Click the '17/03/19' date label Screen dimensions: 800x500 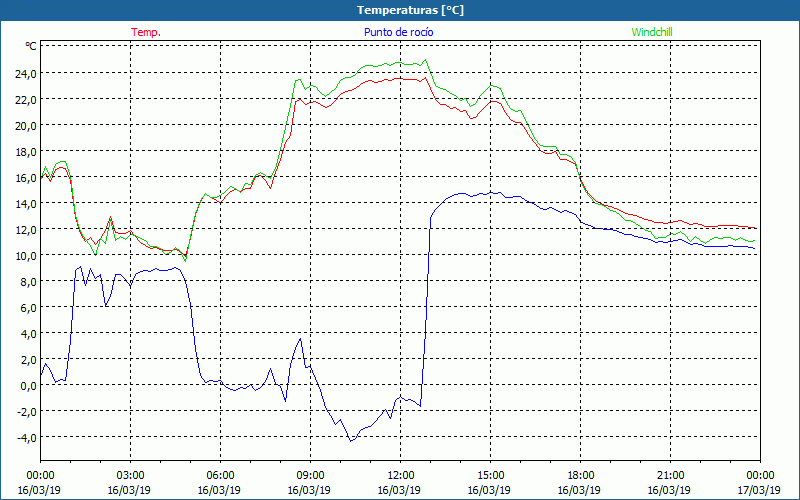[x=759, y=490]
